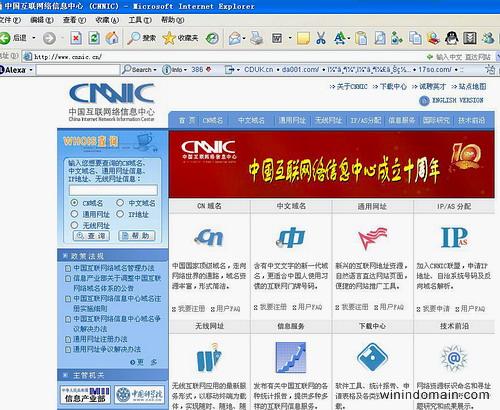Click the floppy disk download center icon
Image resolution: width=500 pixels, height=410 pixels.
tap(372, 357)
